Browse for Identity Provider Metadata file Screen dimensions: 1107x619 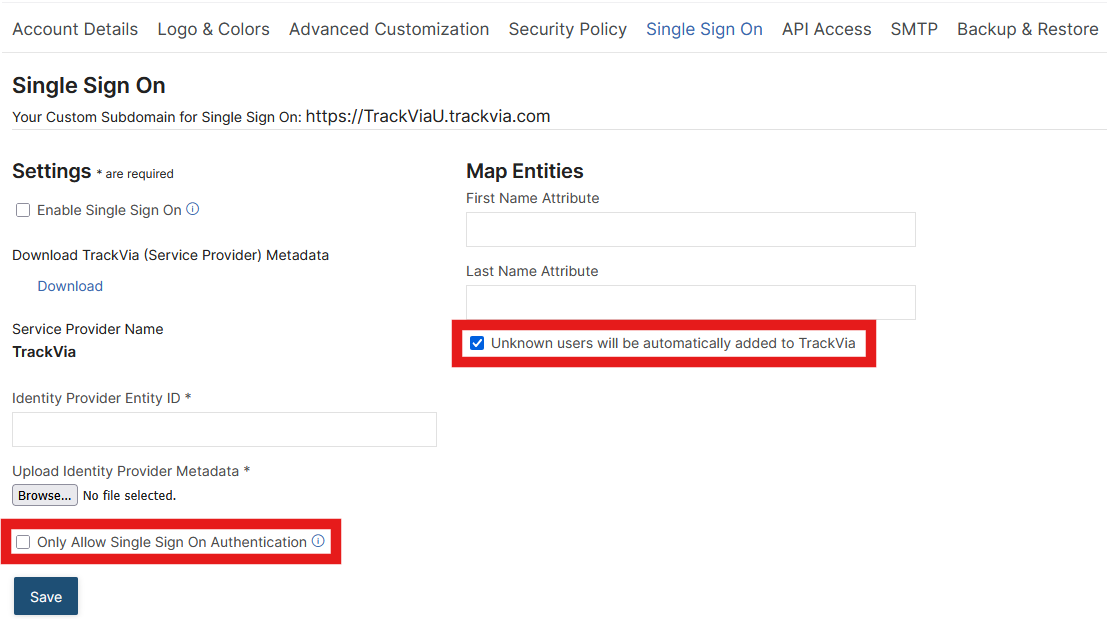click(45, 495)
